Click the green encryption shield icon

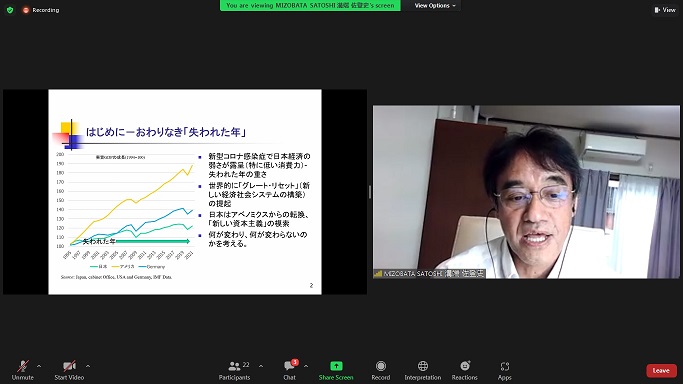click(x=10, y=10)
